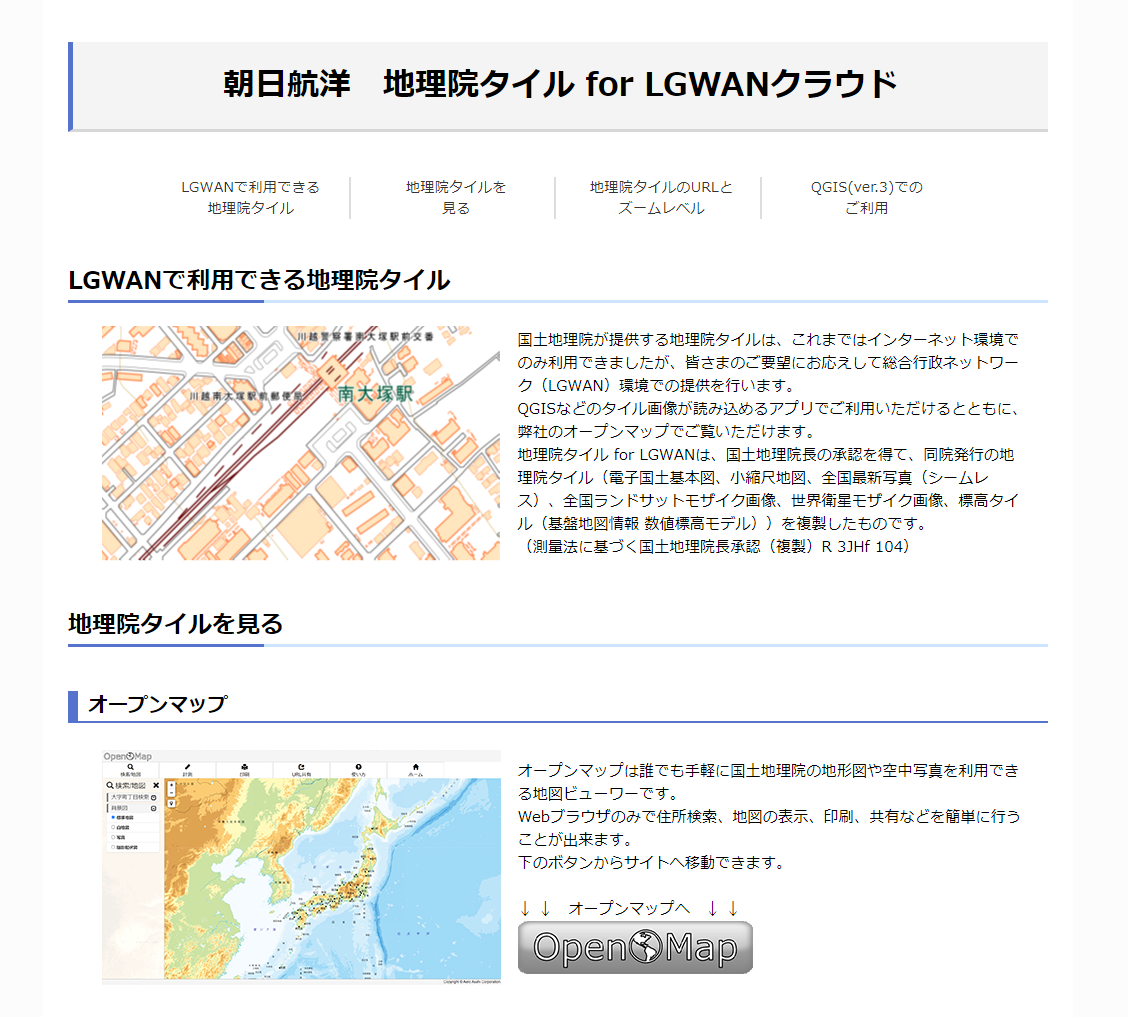Viewport: 1128px width, 1017px height.
Task: Click the sentence '下のボタンからサイトへ移動できます。'
Action: [651, 862]
